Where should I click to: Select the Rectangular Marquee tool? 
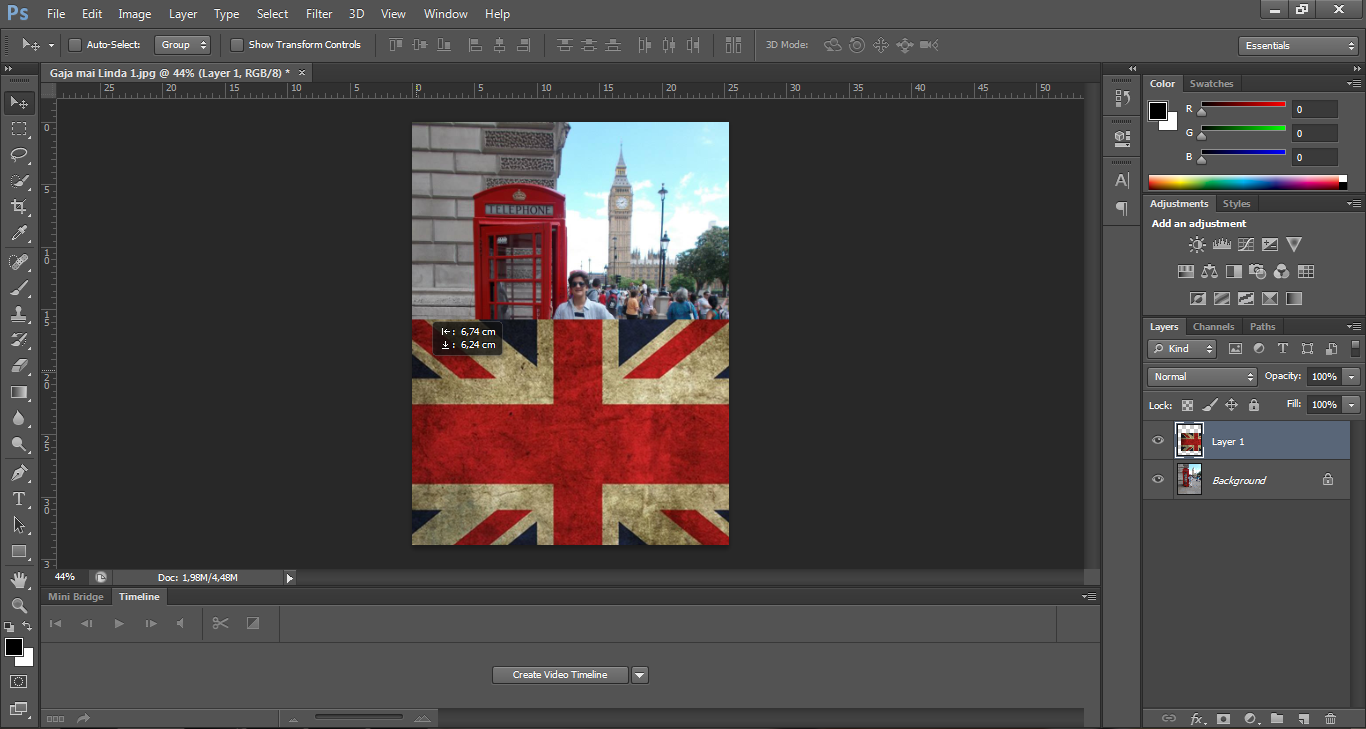19,128
